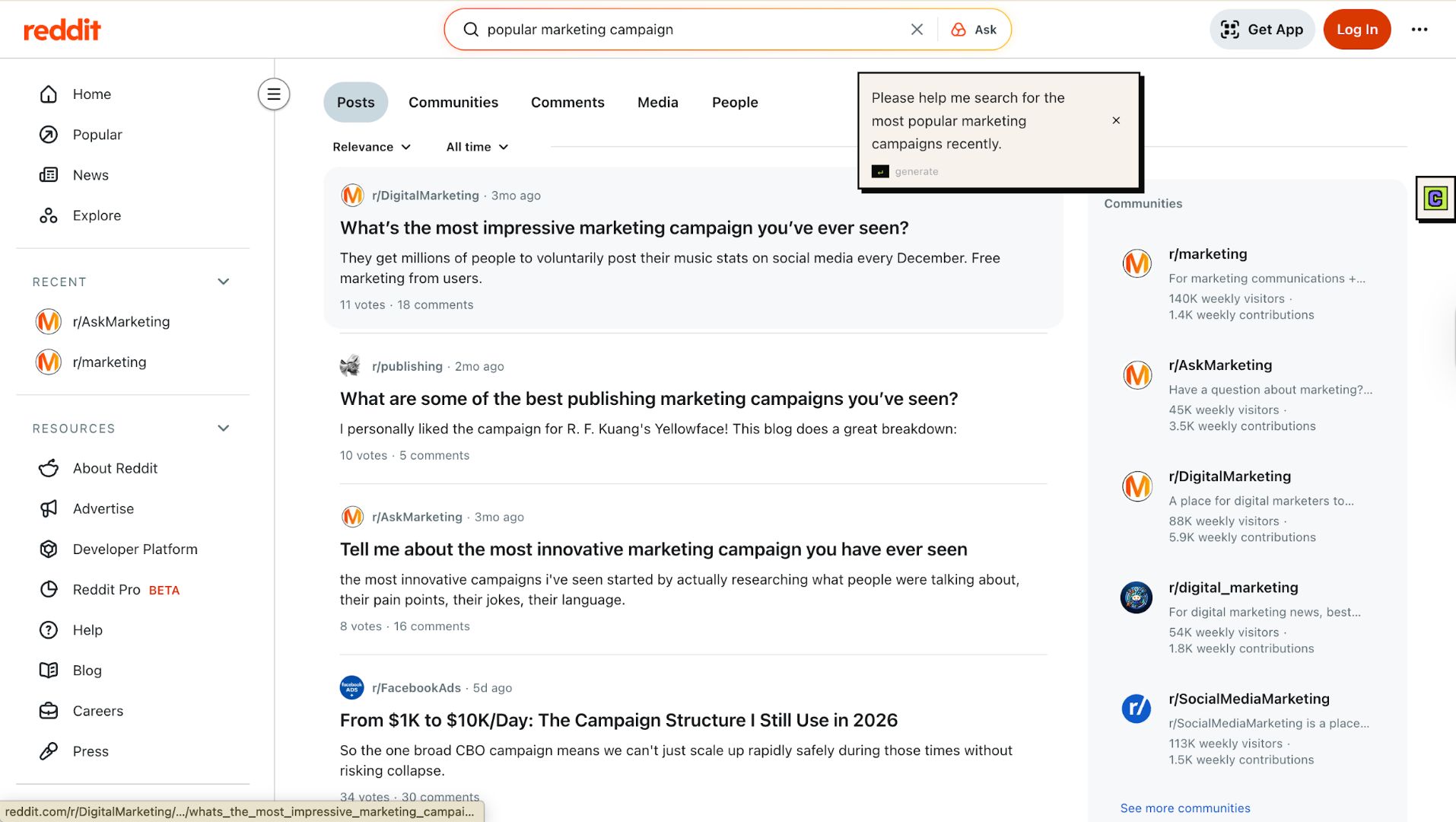Click into the search input field
The image size is (1456, 822).
point(685,30)
